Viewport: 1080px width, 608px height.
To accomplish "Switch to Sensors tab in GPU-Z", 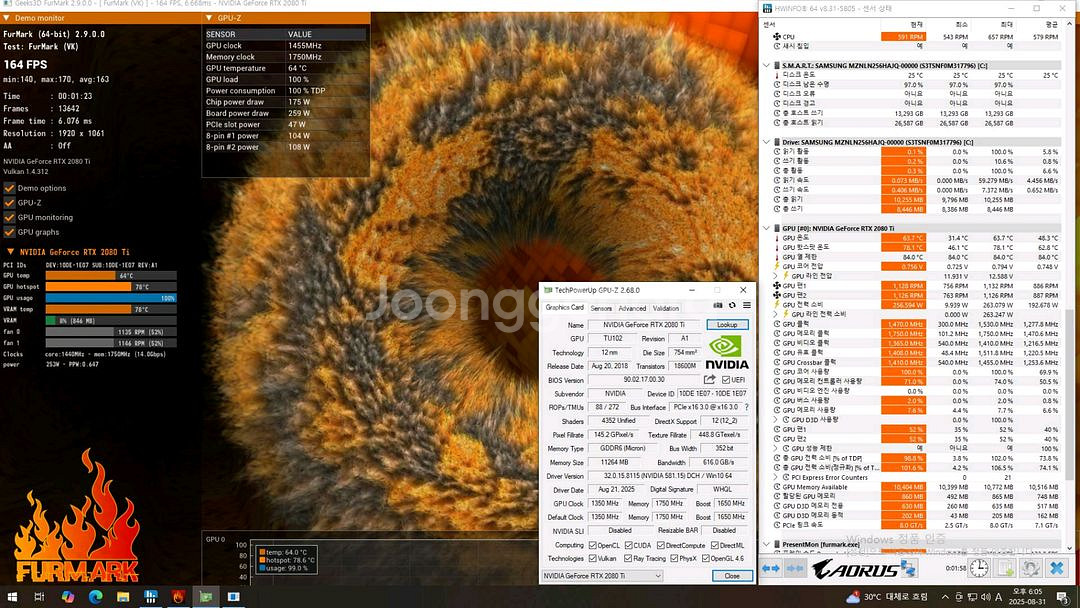I will [601, 308].
